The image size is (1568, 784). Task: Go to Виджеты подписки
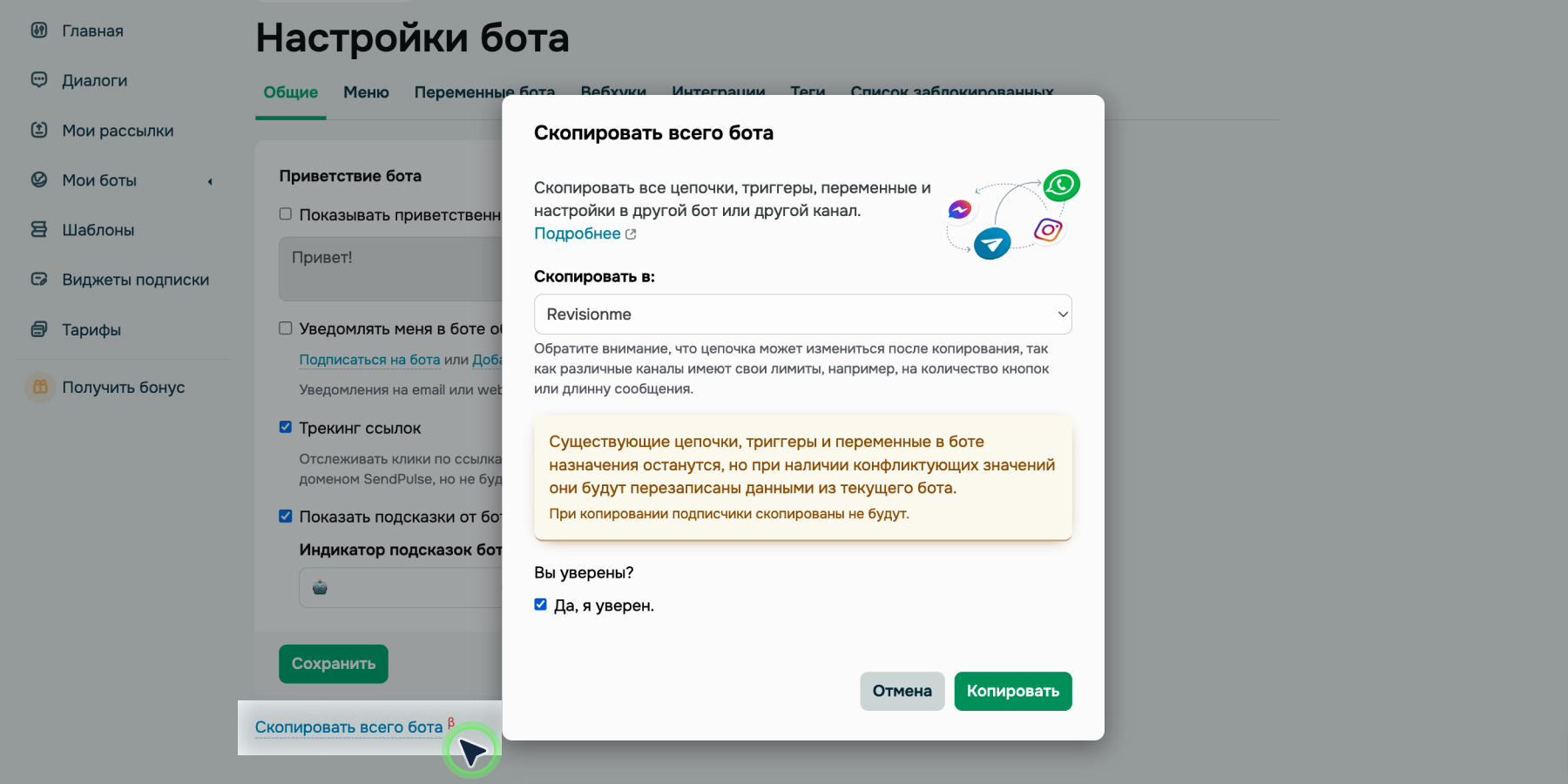pyautogui.click(x=135, y=280)
